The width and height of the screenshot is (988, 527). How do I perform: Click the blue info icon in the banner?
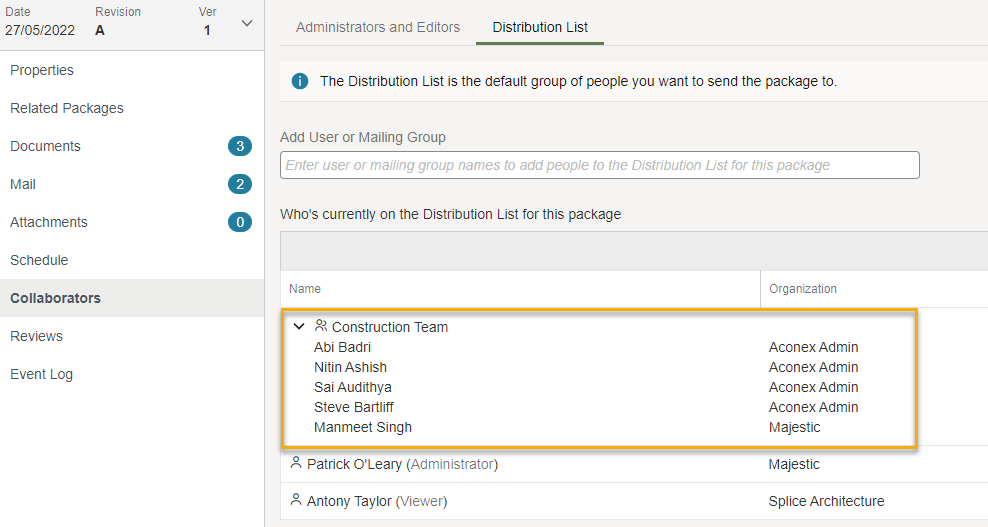click(x=300, y=81)
